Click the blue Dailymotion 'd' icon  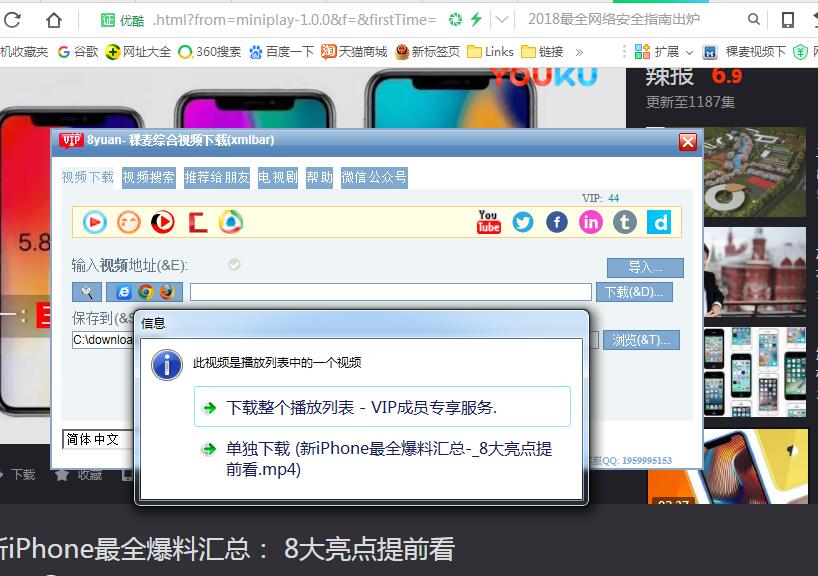pyautogui.click(x=659, y=222)
